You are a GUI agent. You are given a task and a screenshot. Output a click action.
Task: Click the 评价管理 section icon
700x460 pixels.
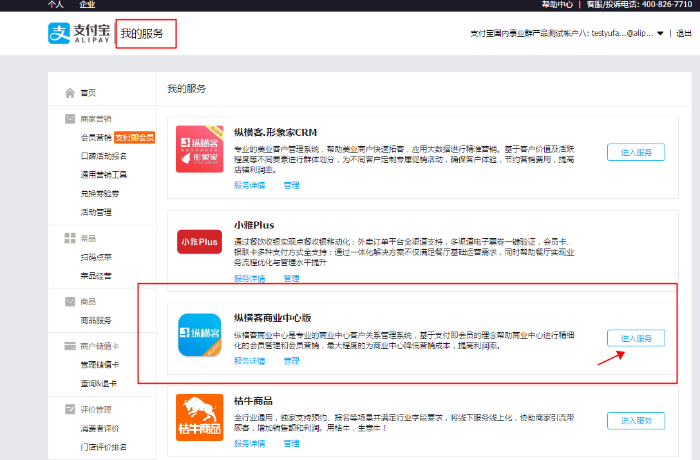(x=70, y=409)
